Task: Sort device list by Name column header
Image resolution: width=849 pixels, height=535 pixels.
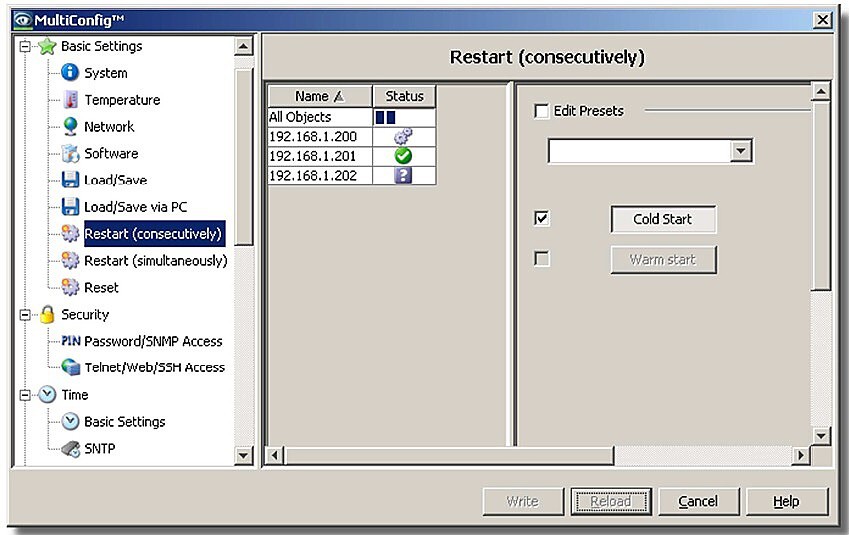Action: point(320,96)
